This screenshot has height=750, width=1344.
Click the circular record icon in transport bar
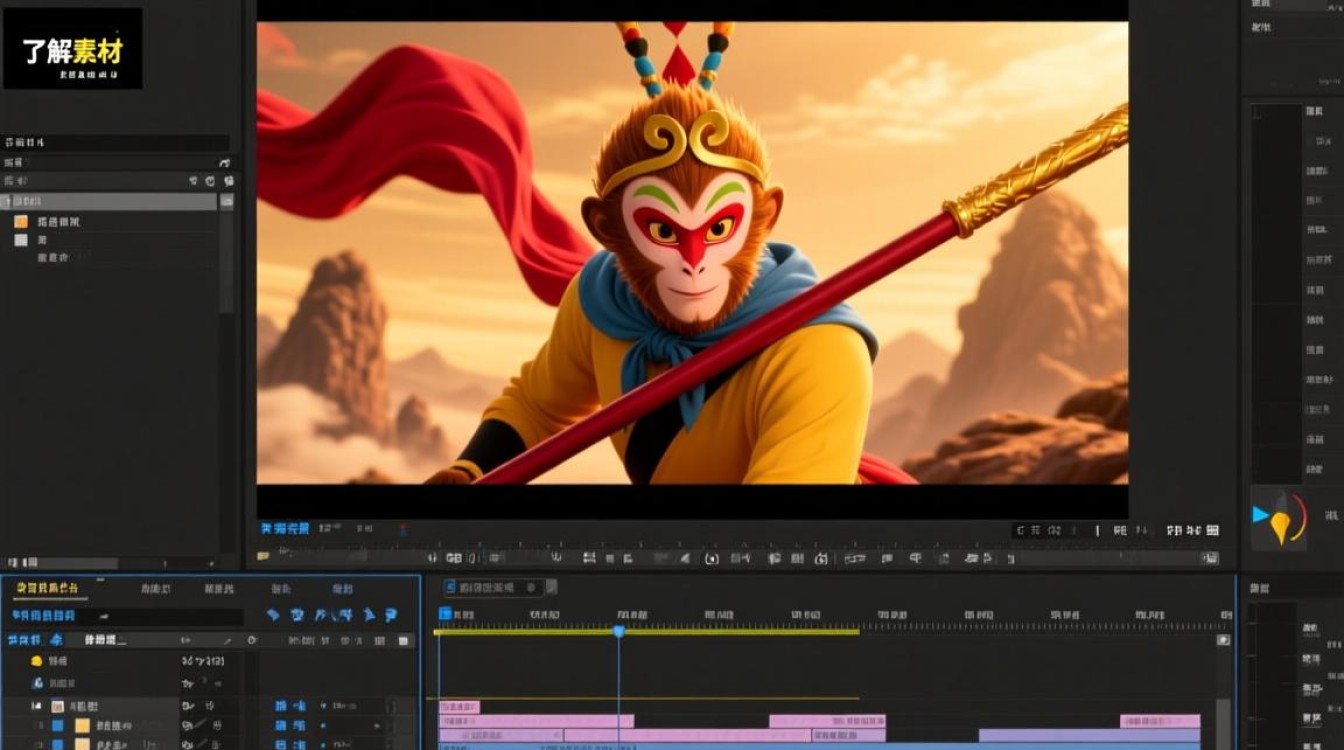(x=711, y=558)
